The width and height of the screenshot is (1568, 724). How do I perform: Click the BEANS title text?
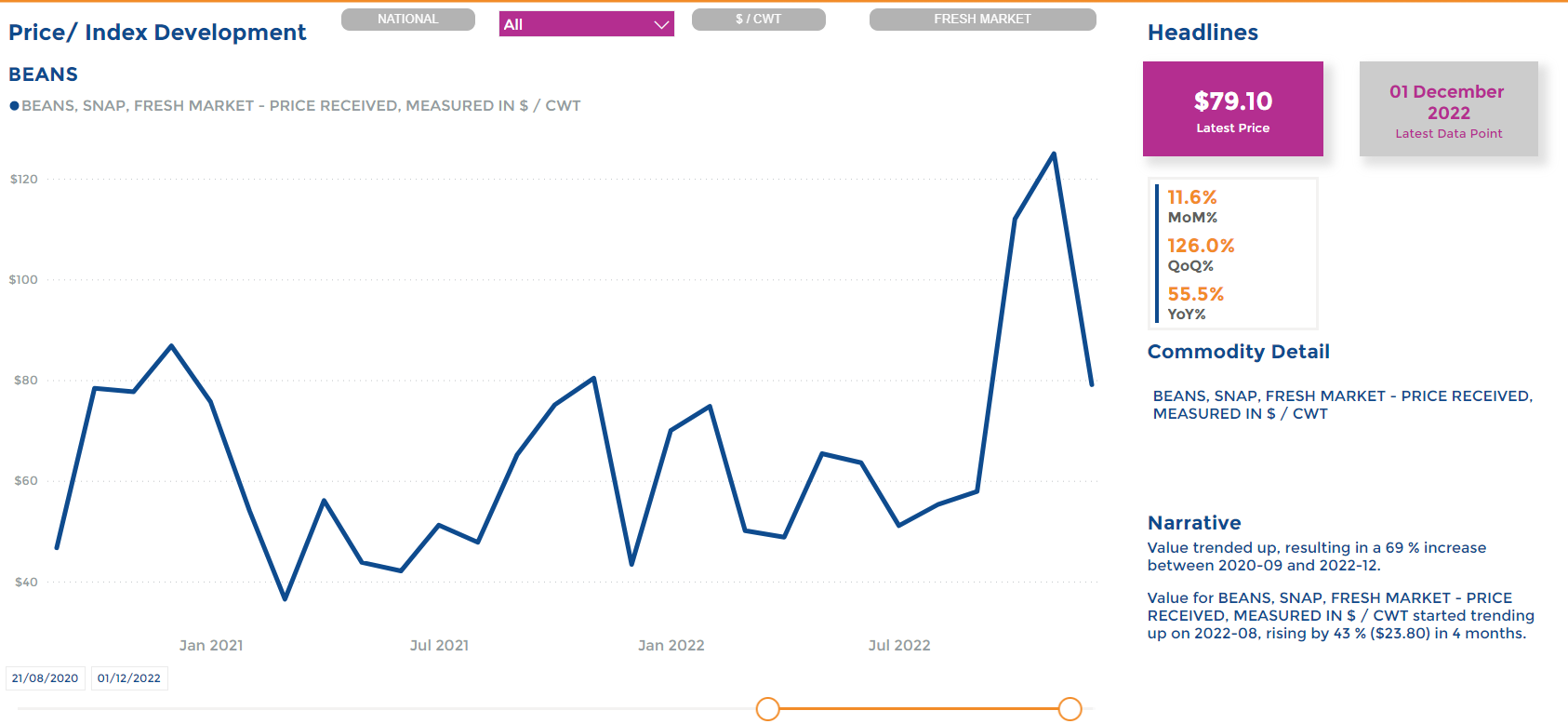[44, 74]
